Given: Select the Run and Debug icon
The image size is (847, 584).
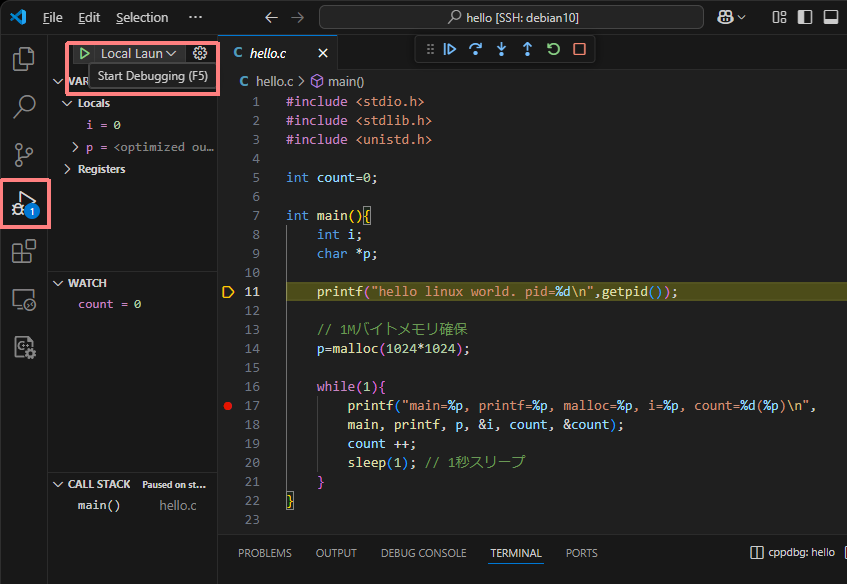Looking at the screenshot, I should click(x=22, y=203).
